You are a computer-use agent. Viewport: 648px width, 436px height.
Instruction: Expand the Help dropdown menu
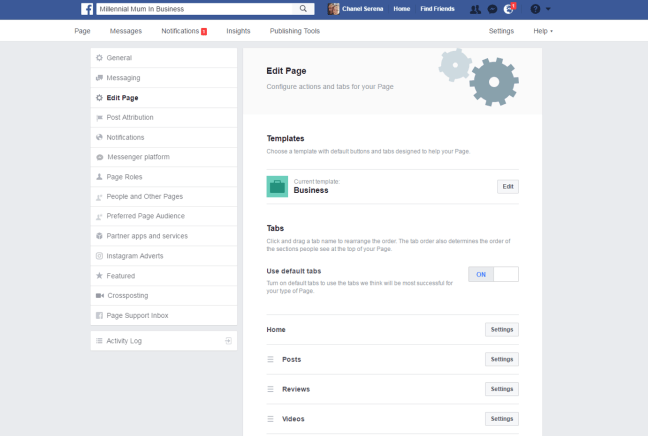[543, 31]
